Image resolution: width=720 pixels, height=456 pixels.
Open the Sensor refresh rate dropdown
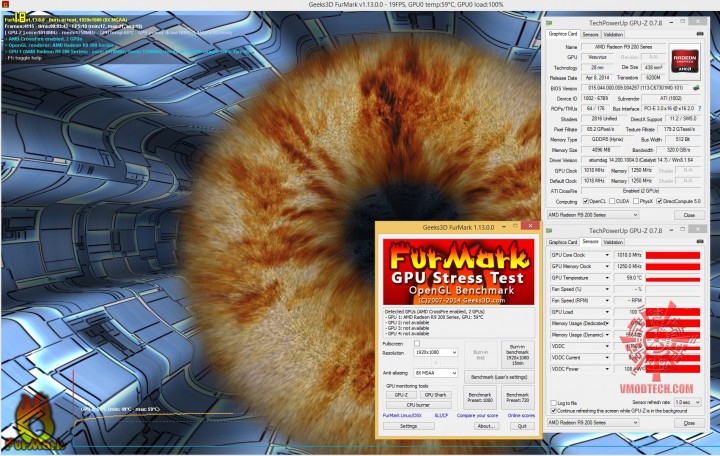coord(687,402)
